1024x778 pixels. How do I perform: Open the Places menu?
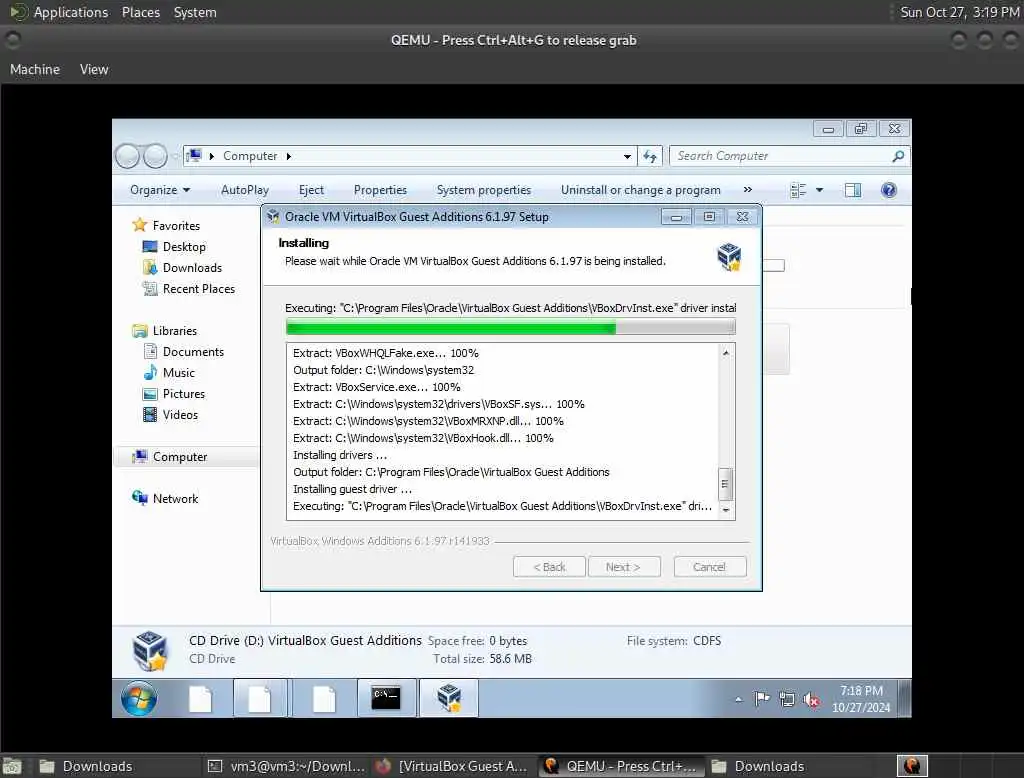click(140, 12)
